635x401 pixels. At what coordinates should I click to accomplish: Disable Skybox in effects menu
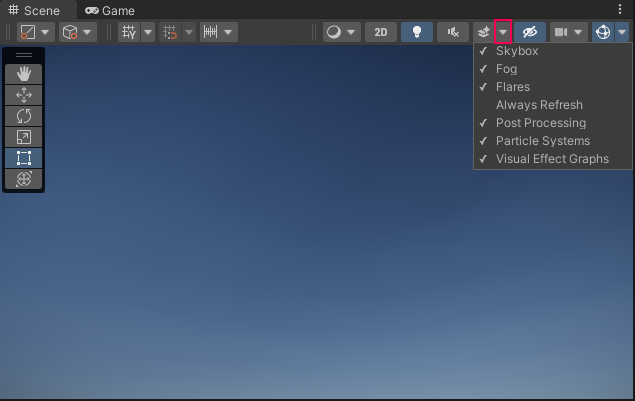coord(517,51)
